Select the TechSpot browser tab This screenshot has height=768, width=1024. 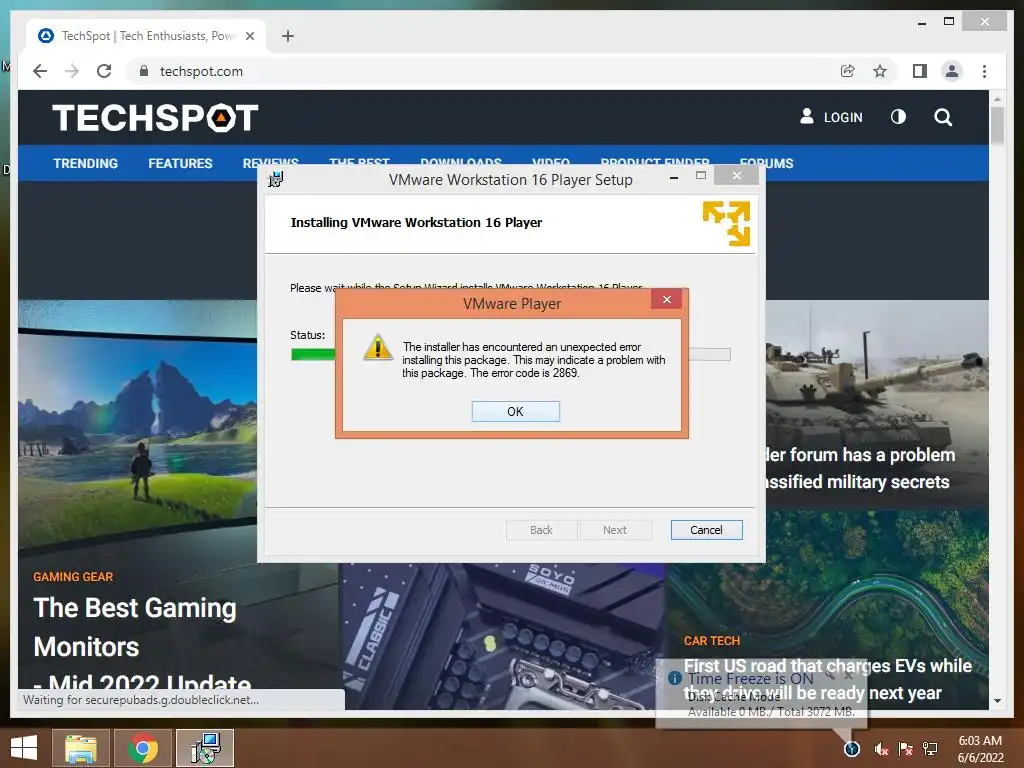(146, 36)
